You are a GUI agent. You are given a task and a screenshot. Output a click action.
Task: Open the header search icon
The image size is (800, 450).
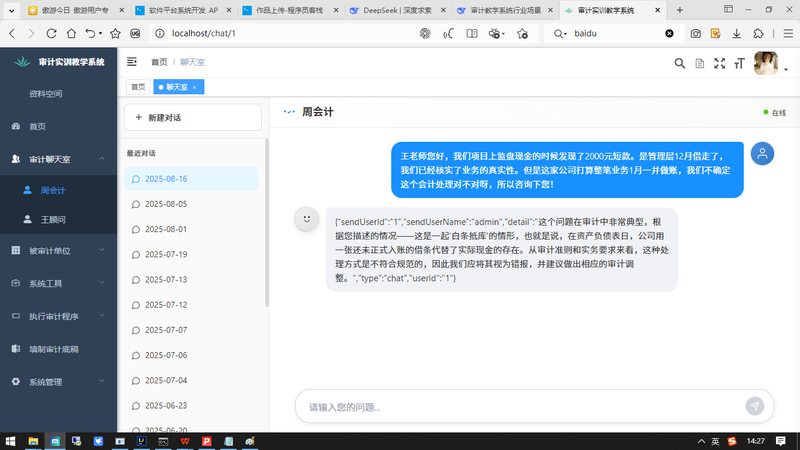(680, 63)
